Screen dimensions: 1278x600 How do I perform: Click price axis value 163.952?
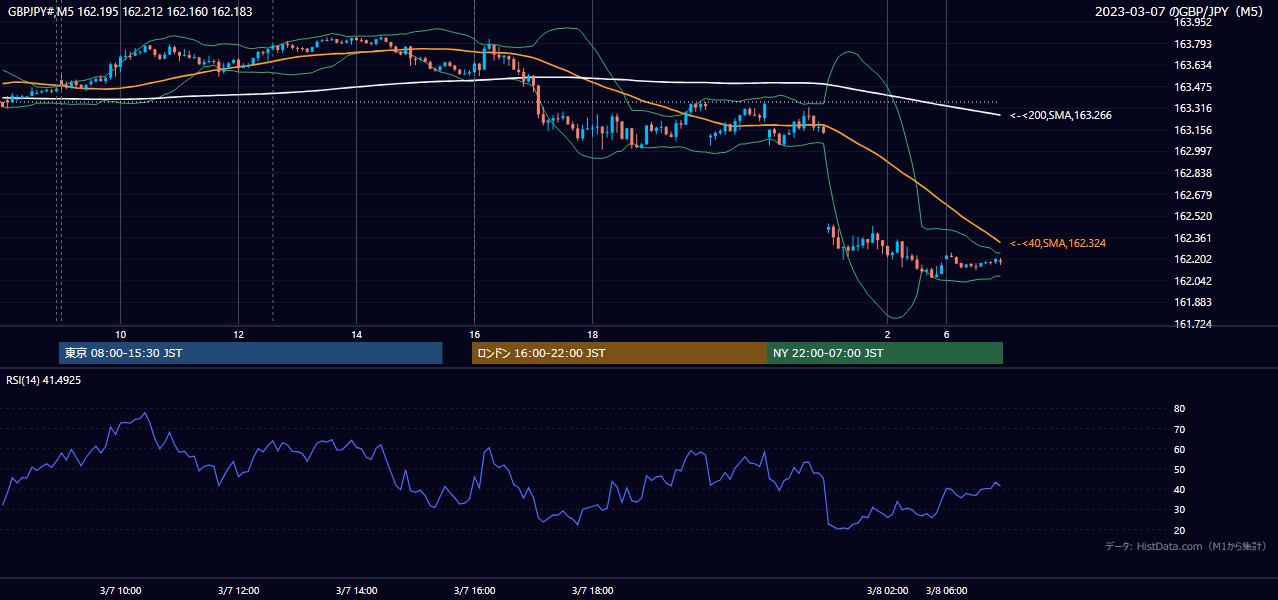[x=1192, y=22]
